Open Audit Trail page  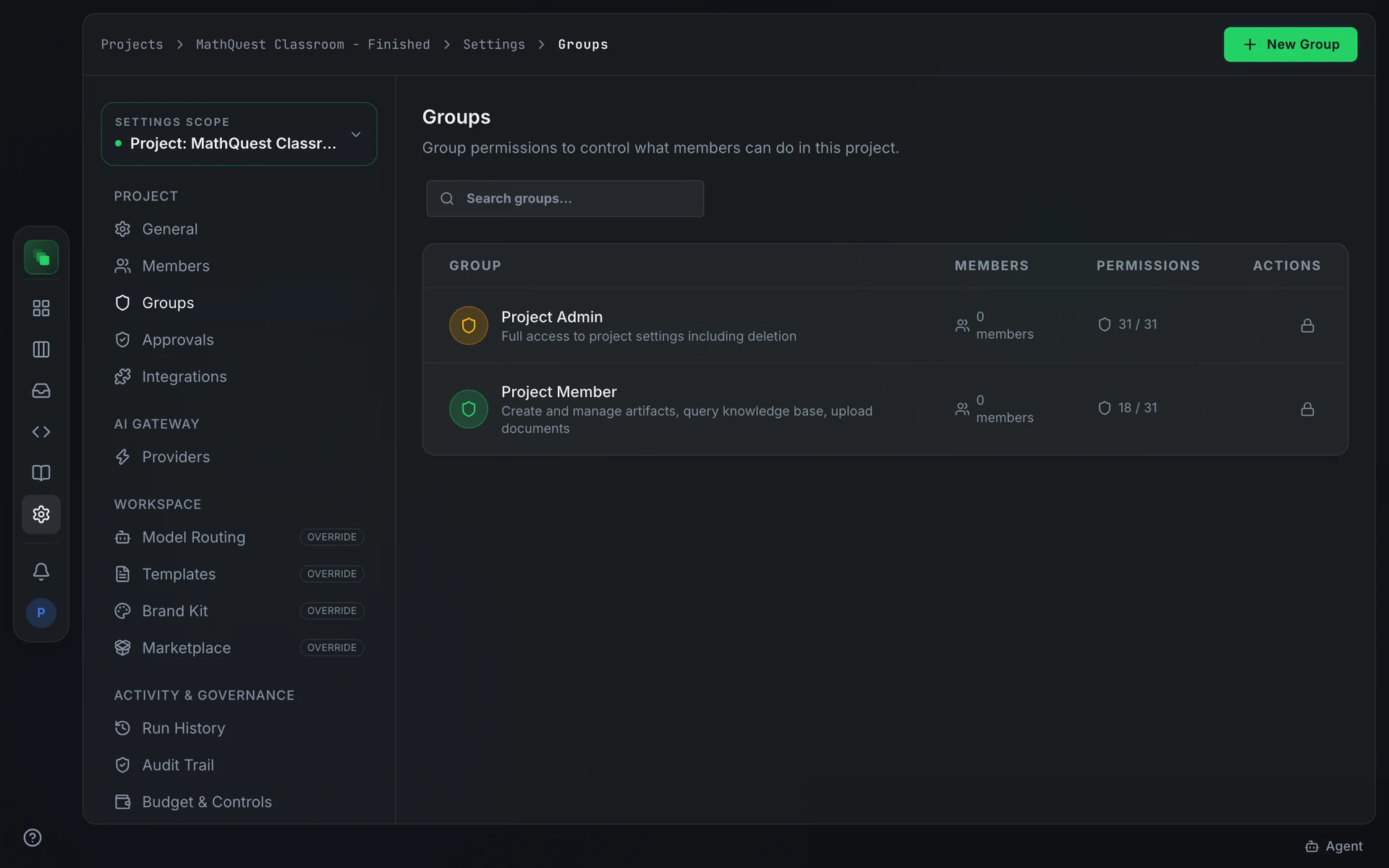tap(239, 765)
